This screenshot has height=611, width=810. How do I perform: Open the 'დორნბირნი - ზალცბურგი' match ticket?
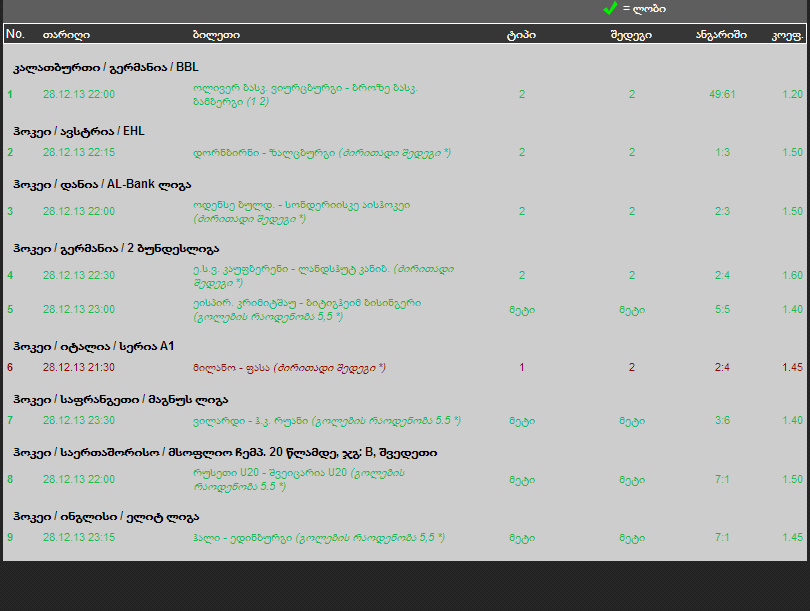coord(322,153)
